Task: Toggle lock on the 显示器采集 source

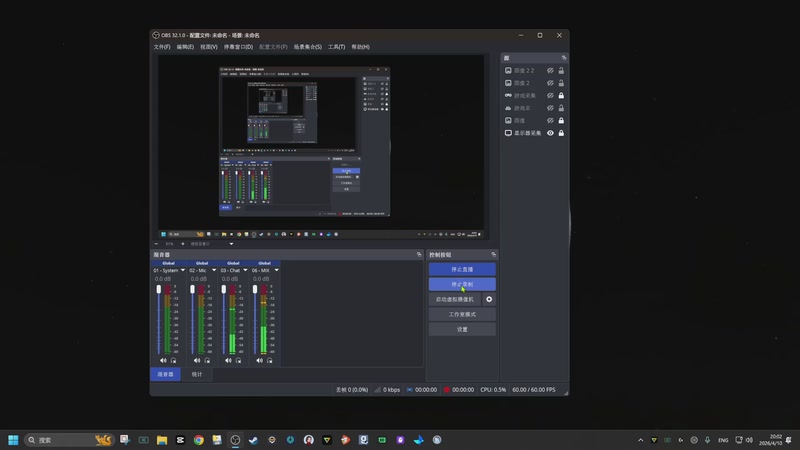Action: (561, 133)
